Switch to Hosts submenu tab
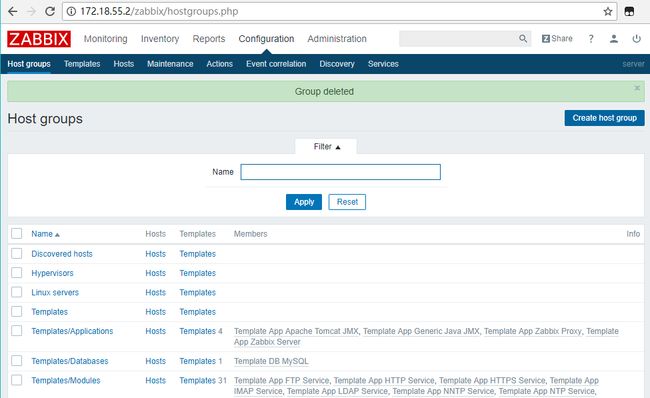 pyautogui.click(x=124, y=64)
